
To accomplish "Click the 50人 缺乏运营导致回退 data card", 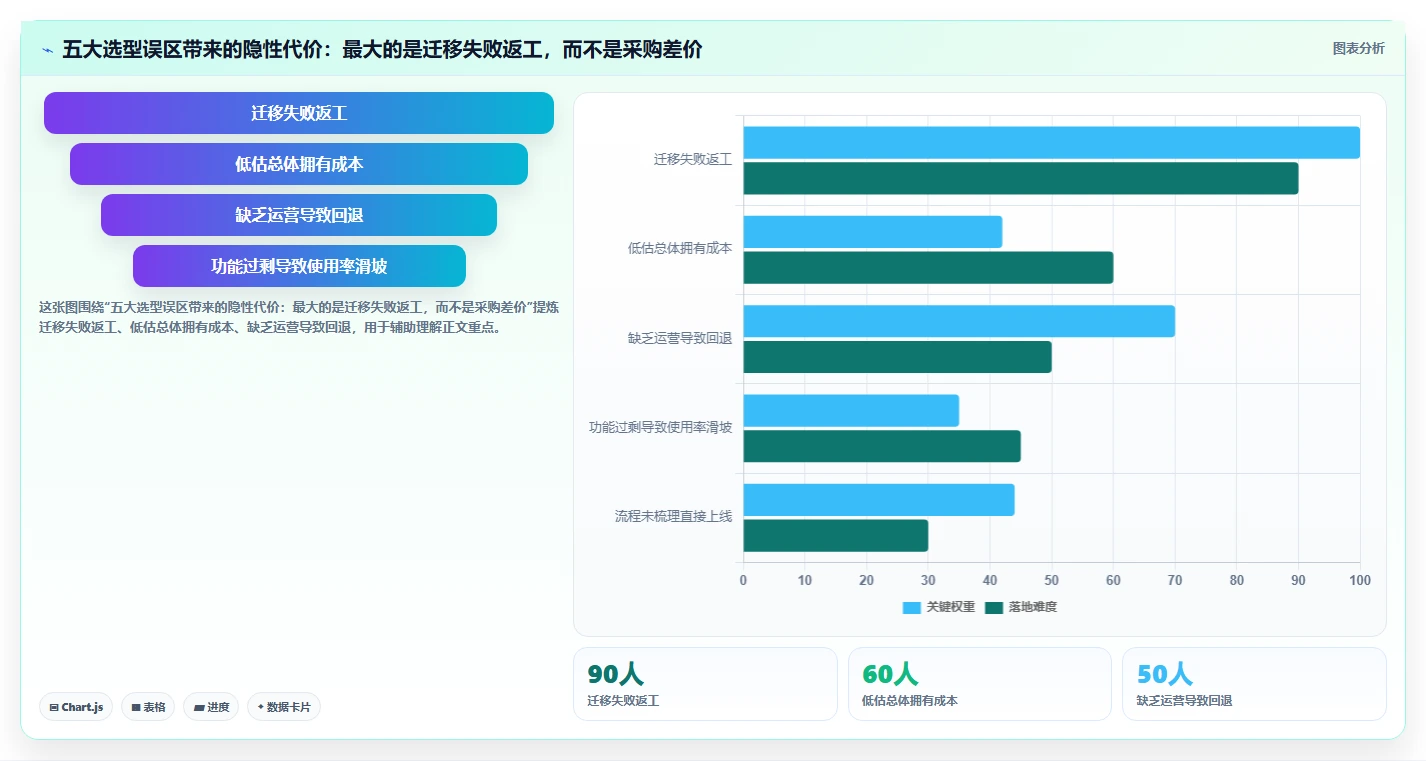I will pos(1254,684).
